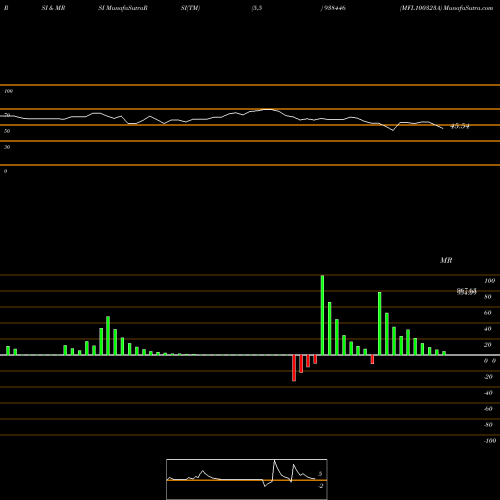Image resolution: width=500 pixels, height=500 pixels.
Task: Click the MR panel title label
Action: [x=446, y=260]
